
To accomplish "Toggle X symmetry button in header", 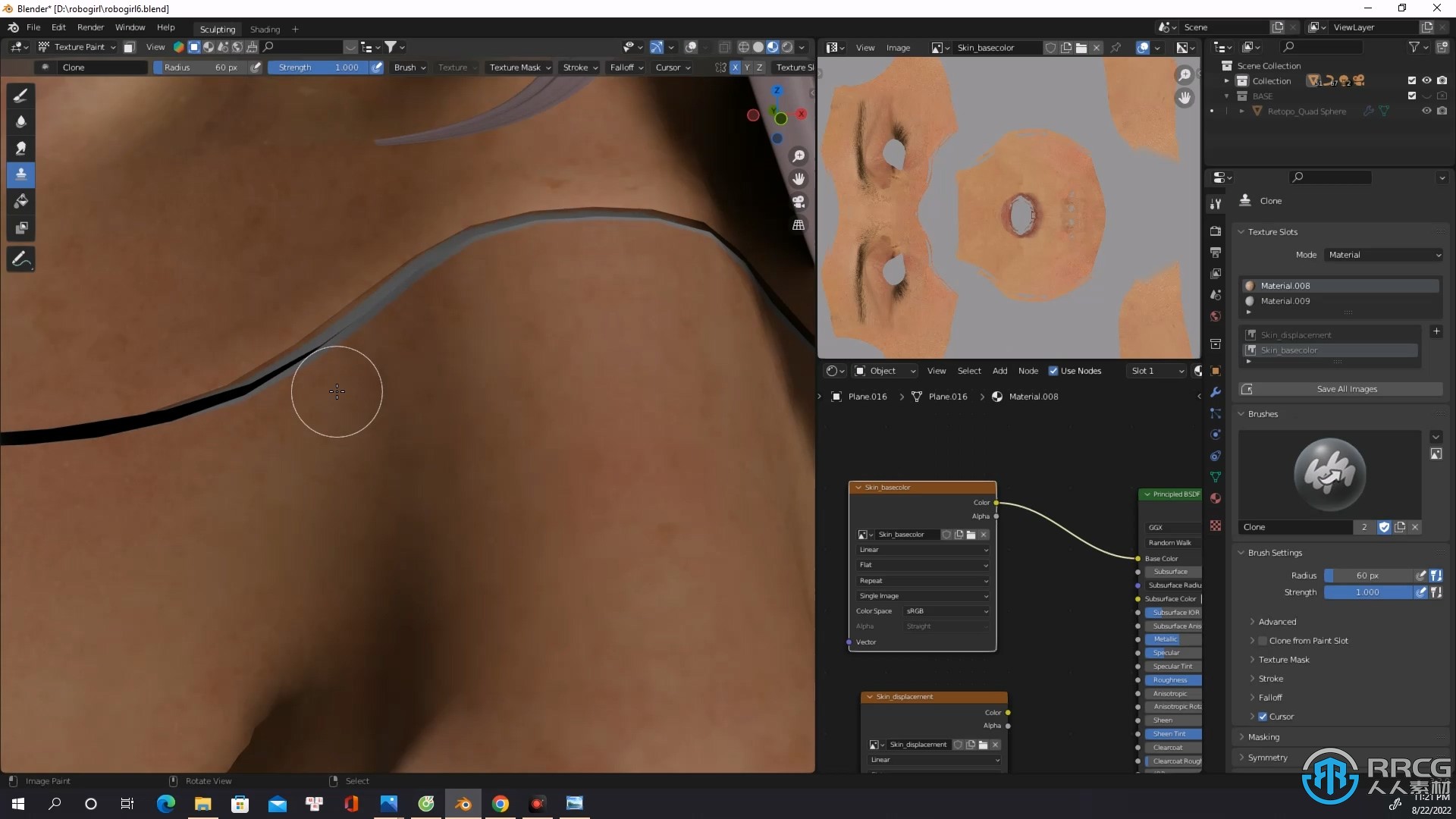I will (735, 67).
